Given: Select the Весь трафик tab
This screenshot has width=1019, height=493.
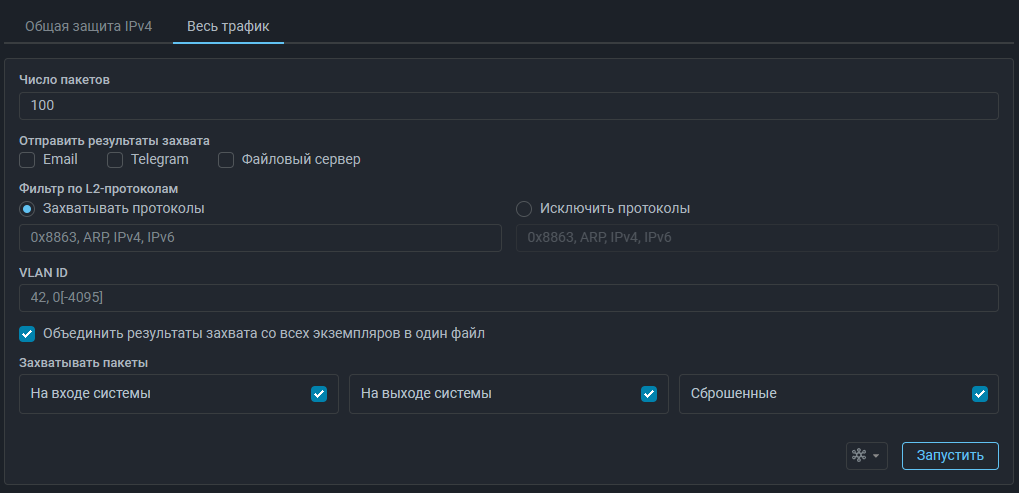Looking at the screenshot, I should click(228, 24).
